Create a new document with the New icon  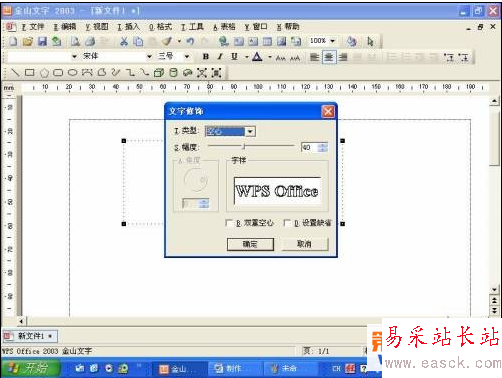[x=13, y=41]
